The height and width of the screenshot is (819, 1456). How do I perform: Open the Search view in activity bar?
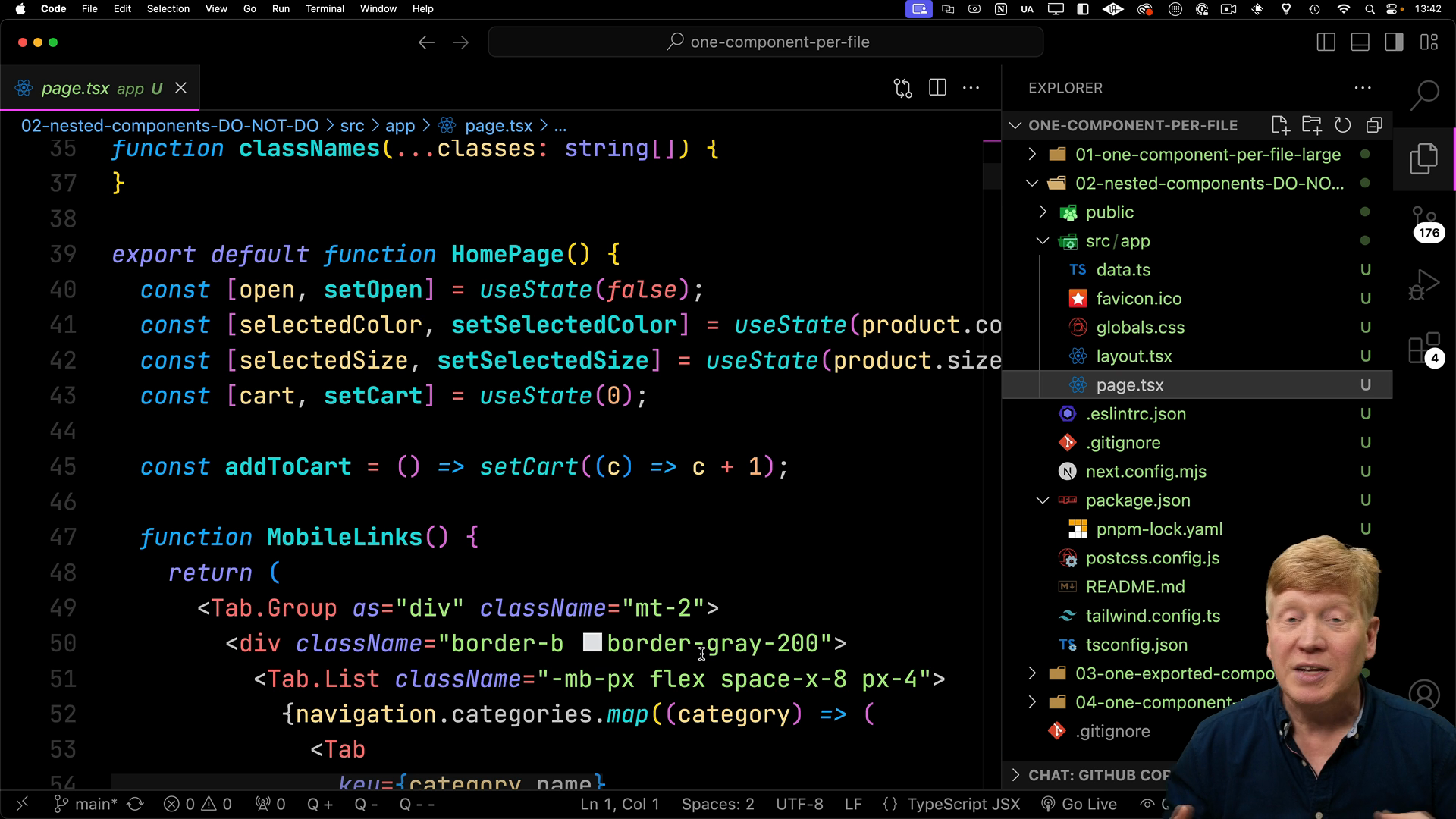click(x=1424, y=96)
